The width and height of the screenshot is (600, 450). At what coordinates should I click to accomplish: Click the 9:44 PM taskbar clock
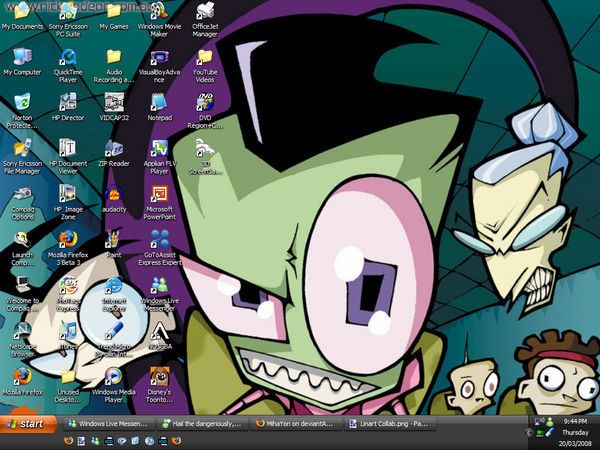coord(575,422)
